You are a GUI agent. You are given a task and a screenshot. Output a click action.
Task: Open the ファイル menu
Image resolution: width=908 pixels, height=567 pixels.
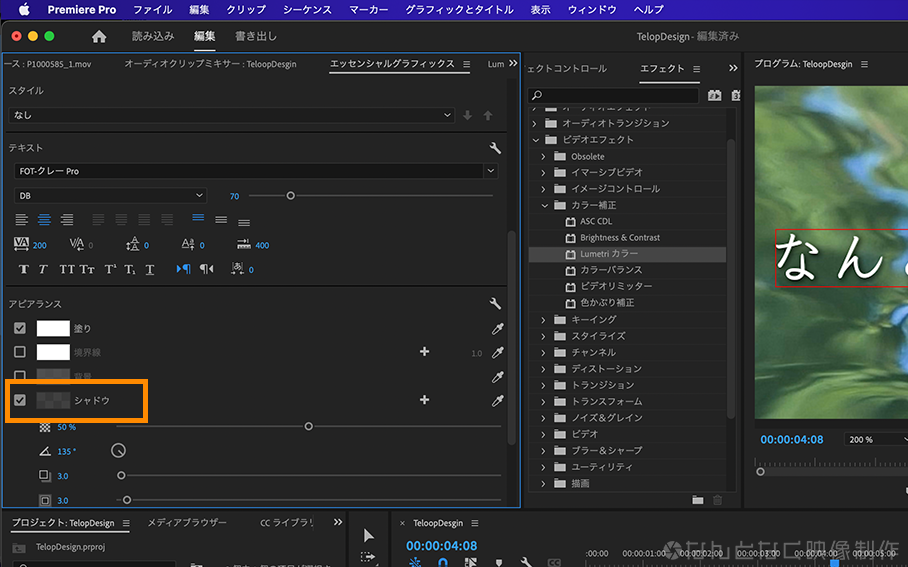coord(153,10)
